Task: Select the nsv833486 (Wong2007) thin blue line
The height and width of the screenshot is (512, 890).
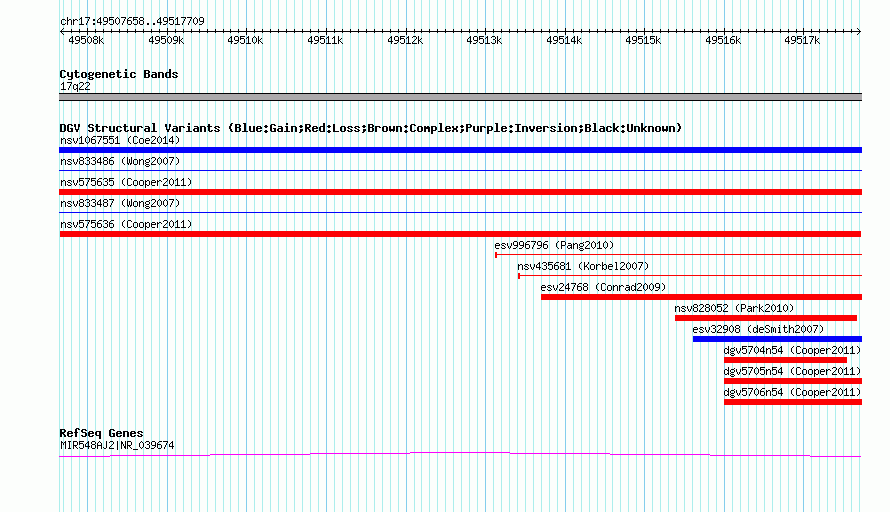Action: point(460,170)
